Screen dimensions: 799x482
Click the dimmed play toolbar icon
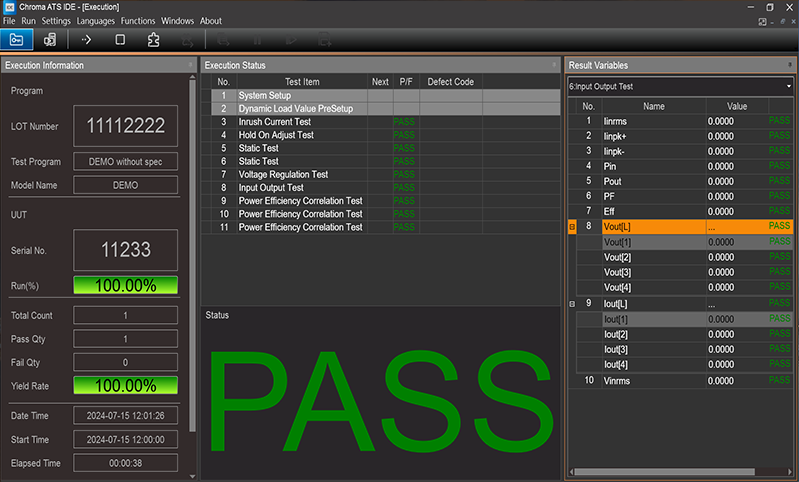291,40
